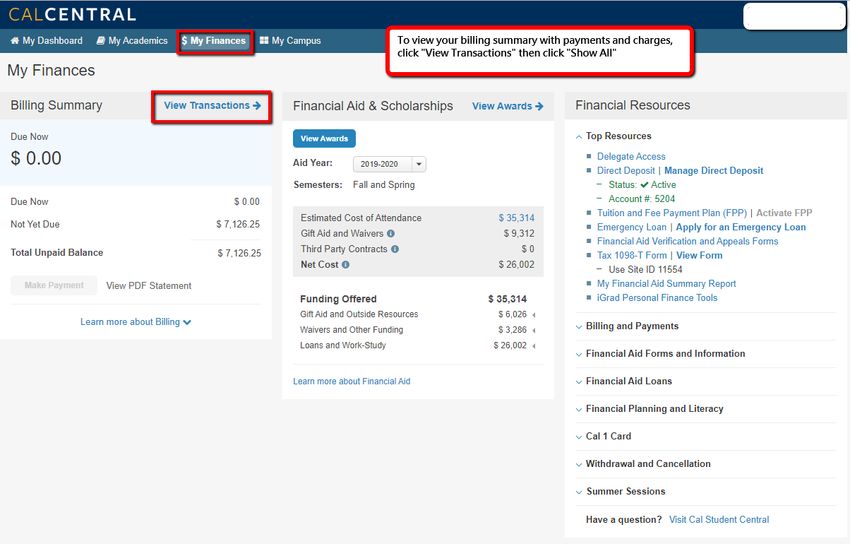Click Account #: 5204 text
This screenshot has height=544, width=850.
(641, 199)
